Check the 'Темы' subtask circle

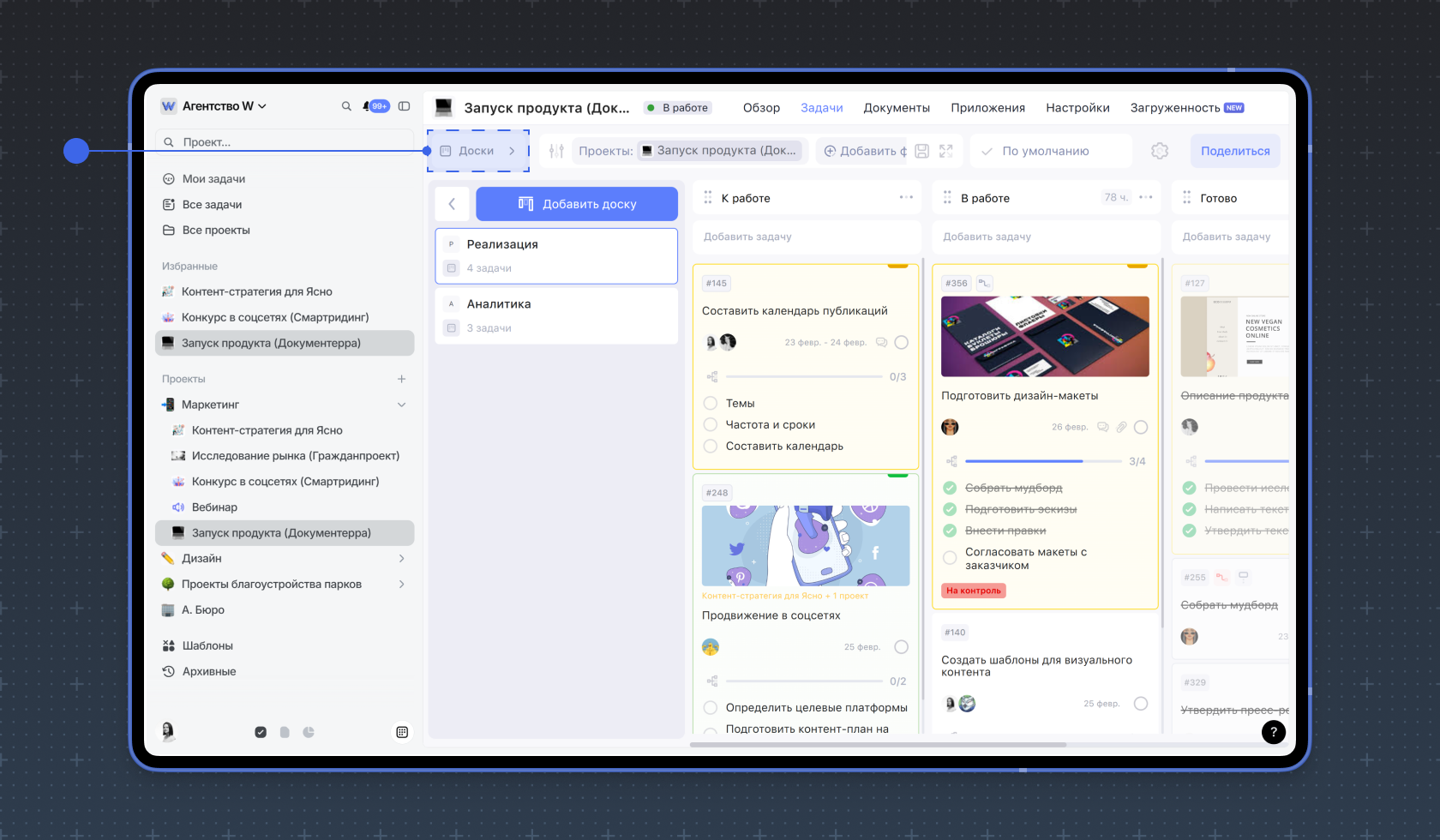click(711, 403)
